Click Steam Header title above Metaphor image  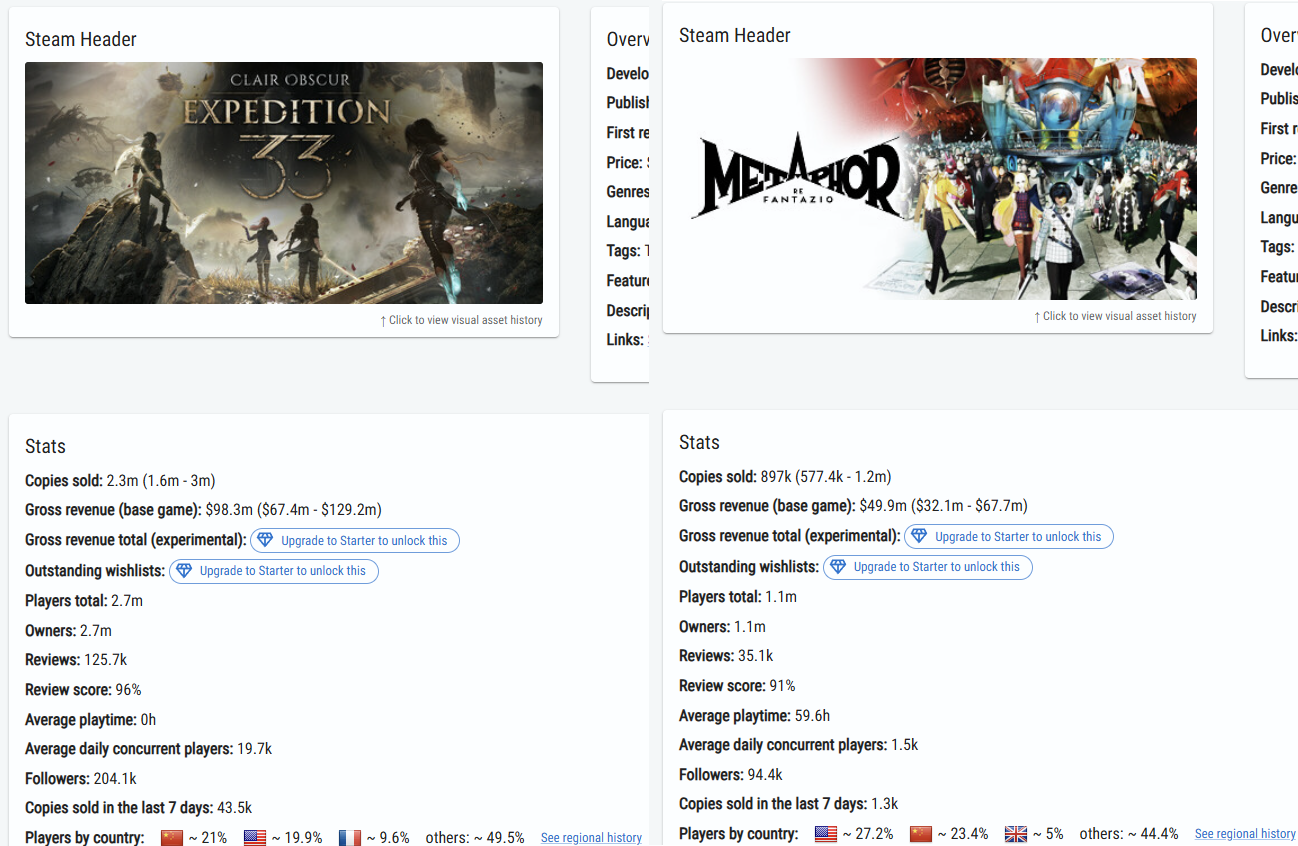[x=735, y=36]
